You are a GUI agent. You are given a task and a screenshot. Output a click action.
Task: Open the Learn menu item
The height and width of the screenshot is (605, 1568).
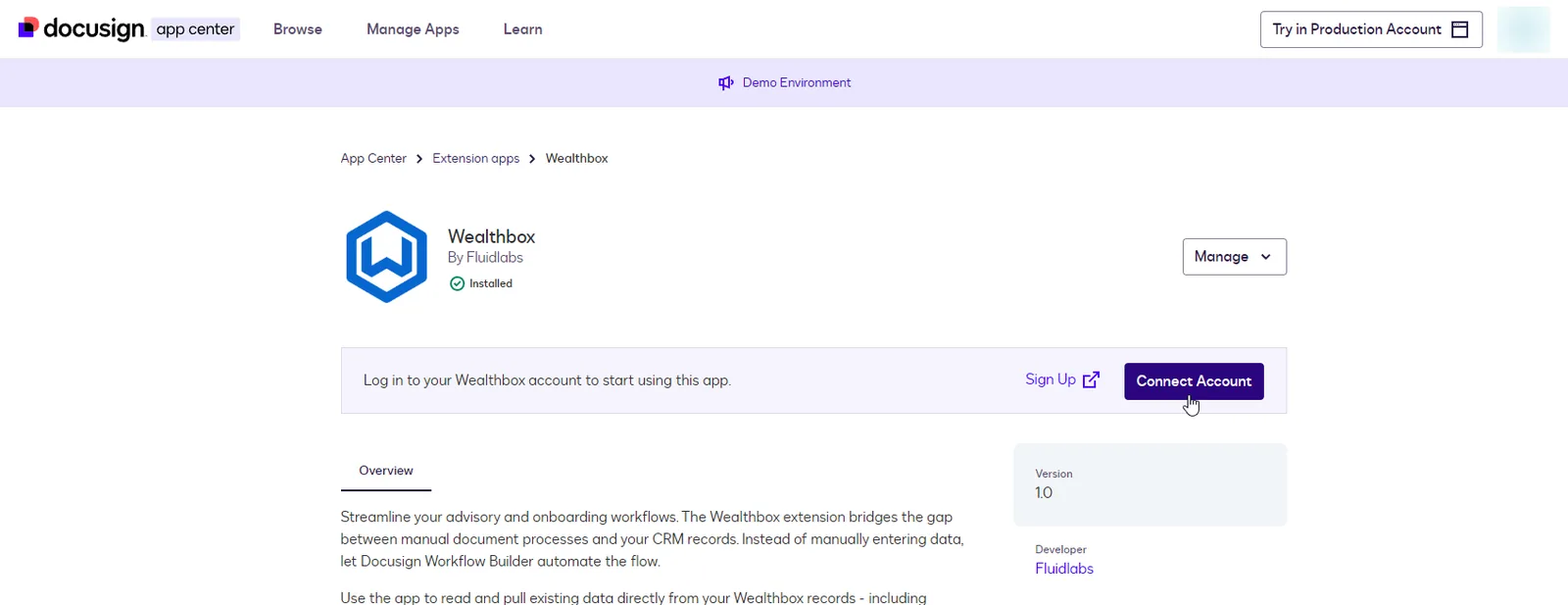click(x=522, y=29)
